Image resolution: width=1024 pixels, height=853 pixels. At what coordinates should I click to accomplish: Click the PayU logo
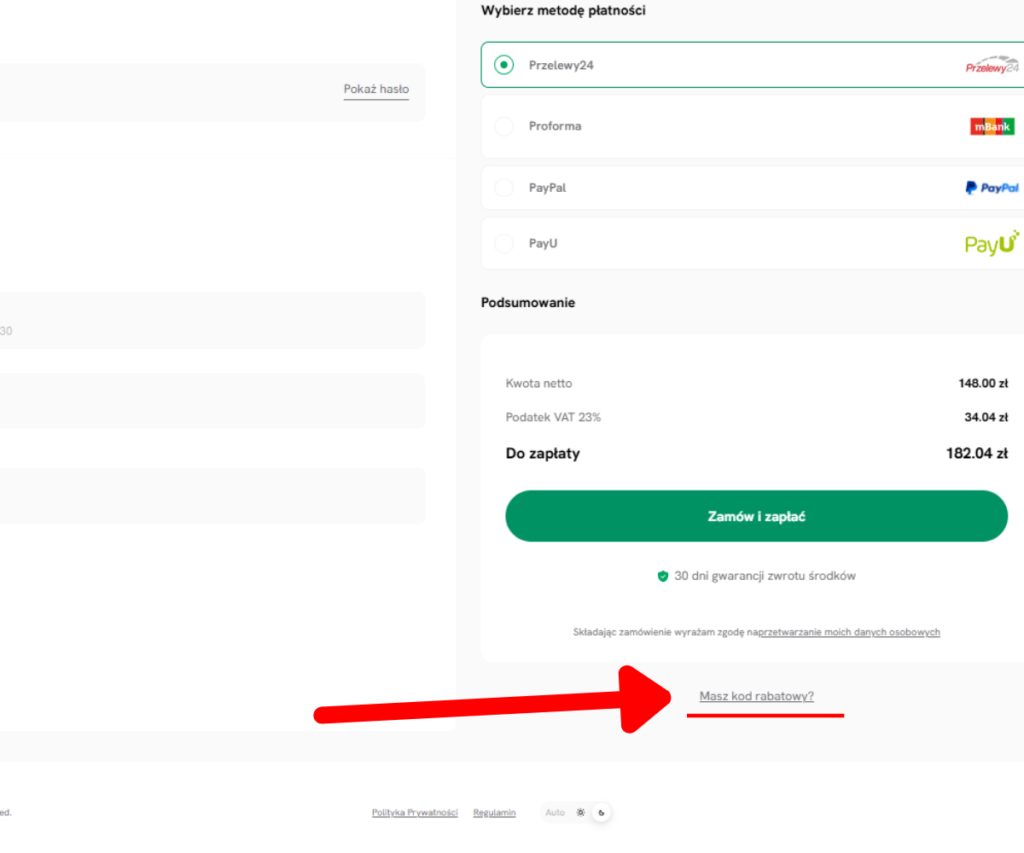pyautogui.click(x=992, y=243)
